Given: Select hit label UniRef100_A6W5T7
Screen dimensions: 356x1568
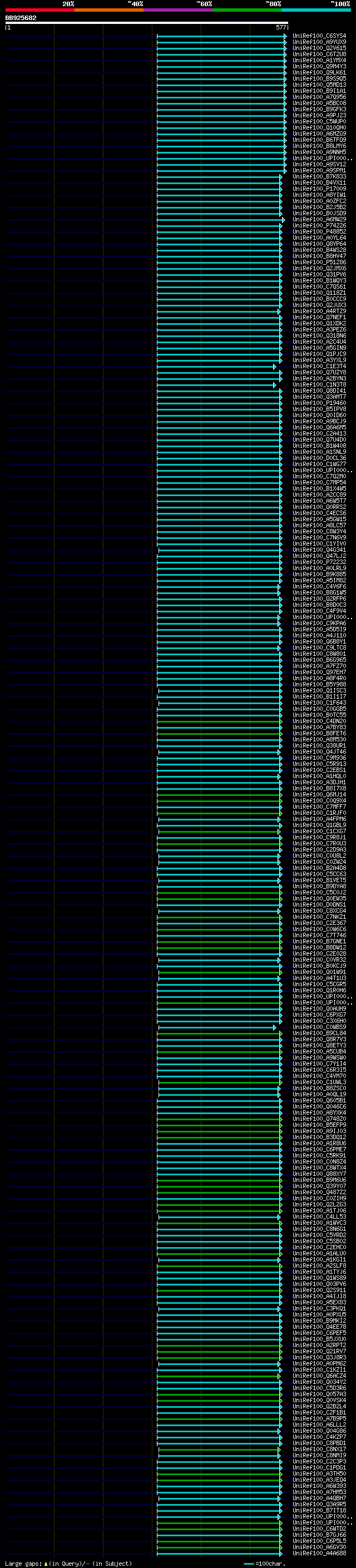Looking at the screenshot, I should coord(319,502).
